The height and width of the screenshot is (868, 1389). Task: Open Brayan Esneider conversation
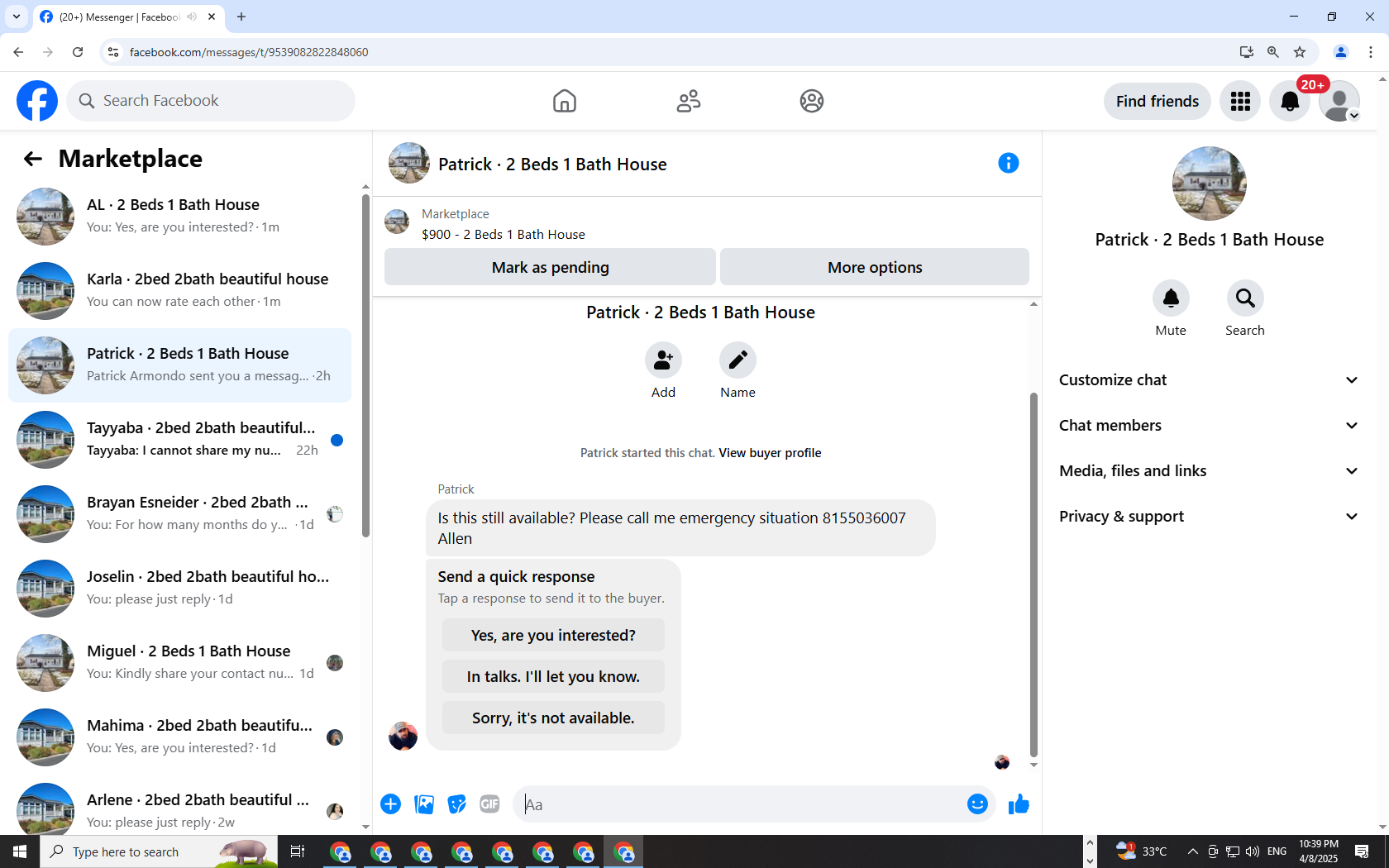(x=180, y=514)
